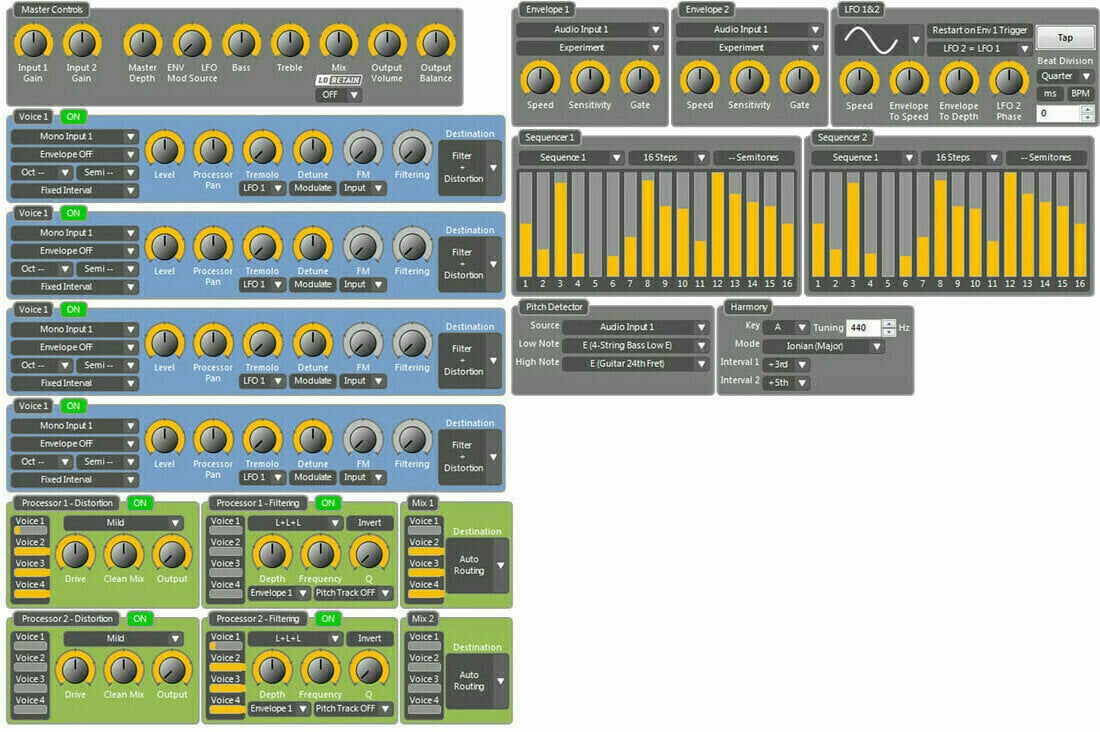Open the Beat Division Quarter dropdown

click(1064, 76)
